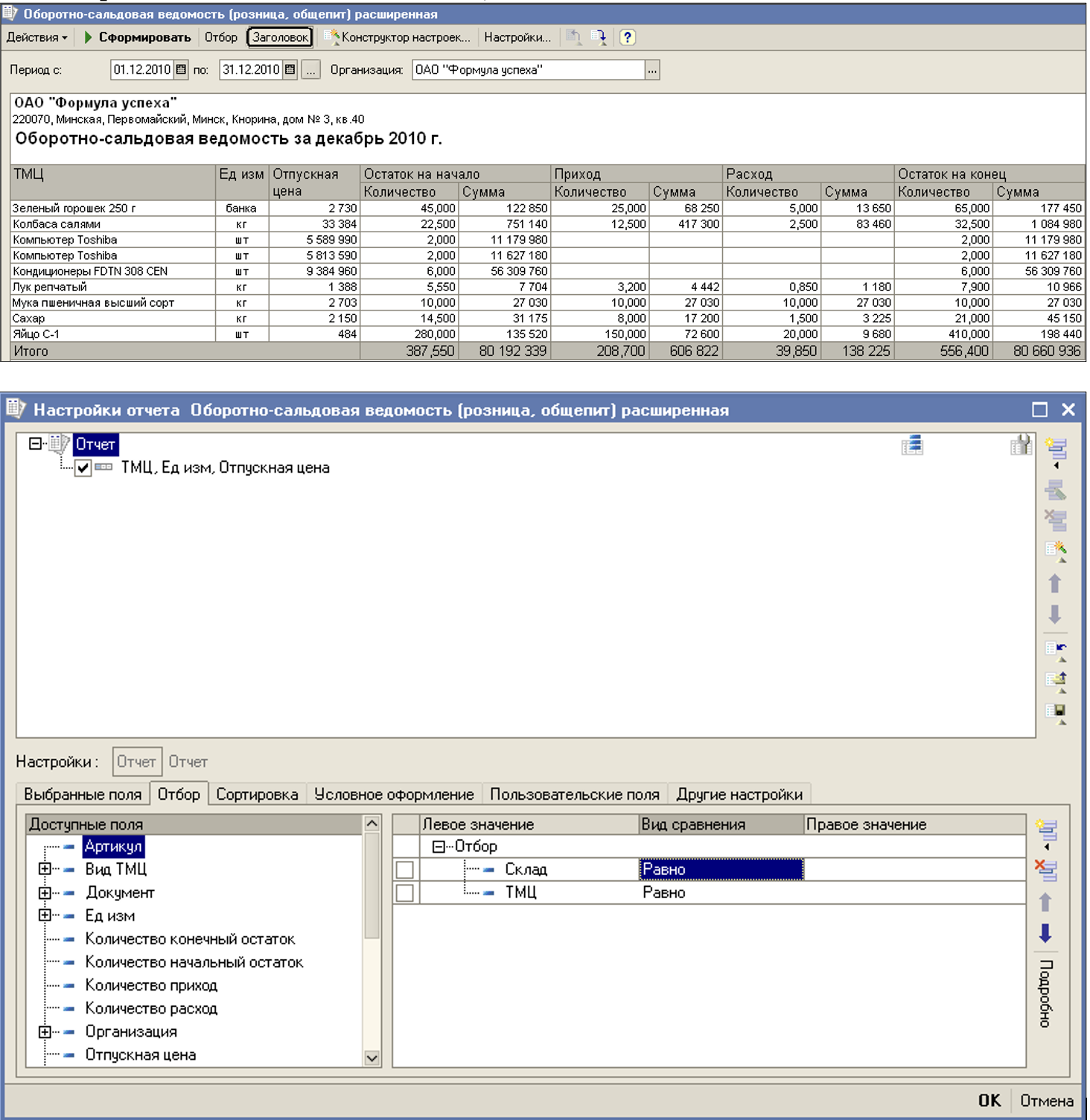This screenshot has height=1120, width=1090.
Task: Click delete filter item icon with red X
Action: [x=1046, y=869]
